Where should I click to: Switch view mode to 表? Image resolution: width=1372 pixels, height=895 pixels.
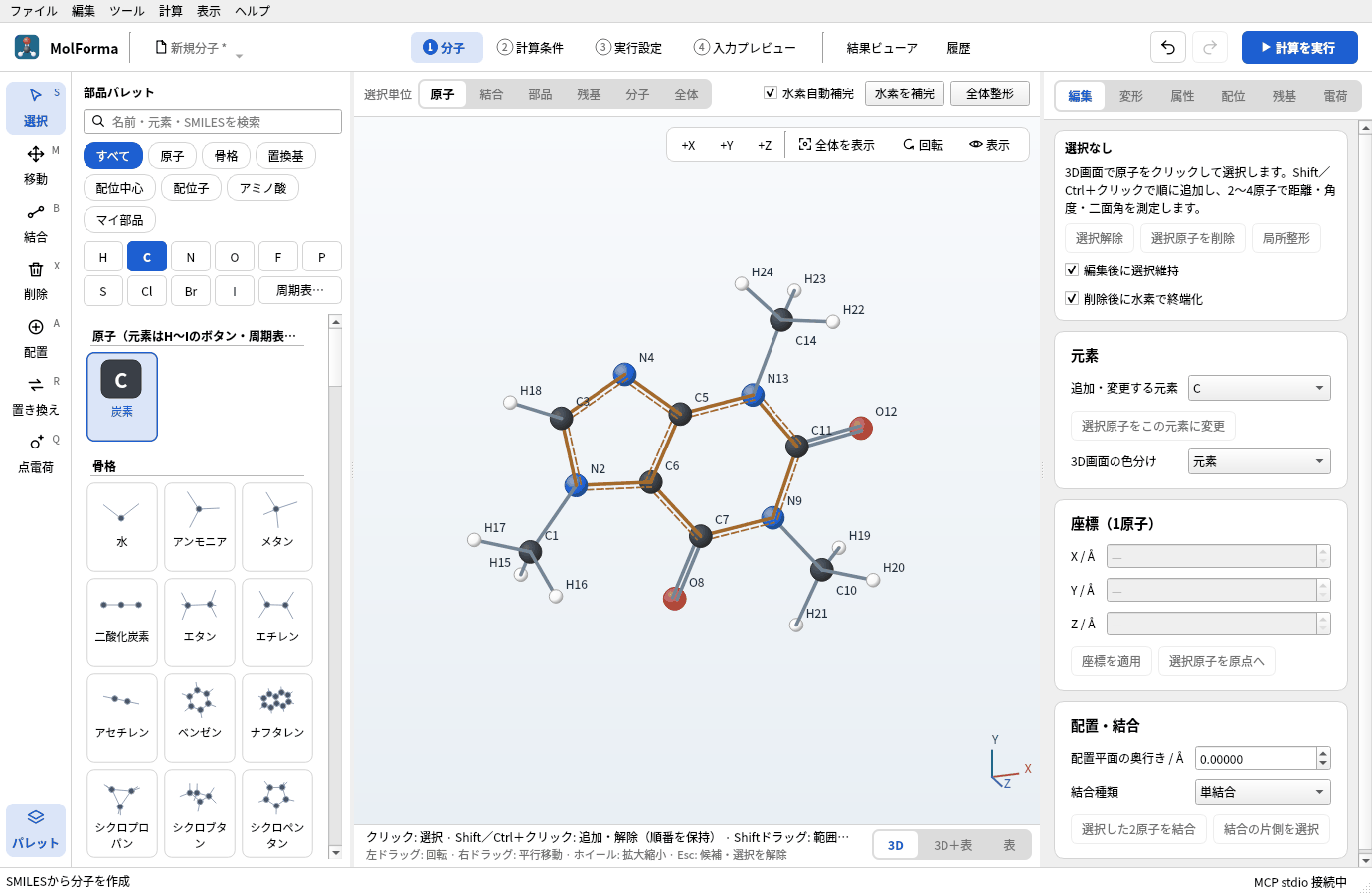(1009, 845)
